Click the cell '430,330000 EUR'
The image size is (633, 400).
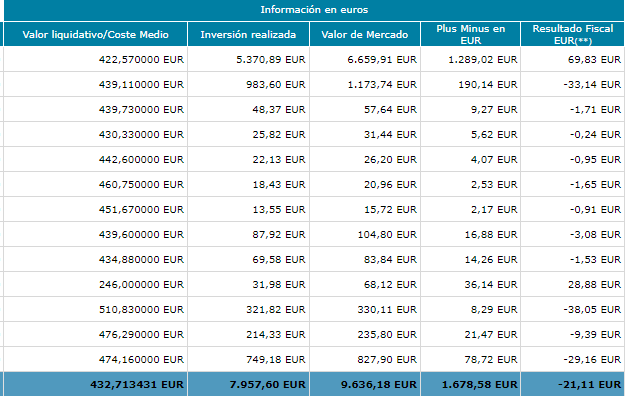(95, 134)
